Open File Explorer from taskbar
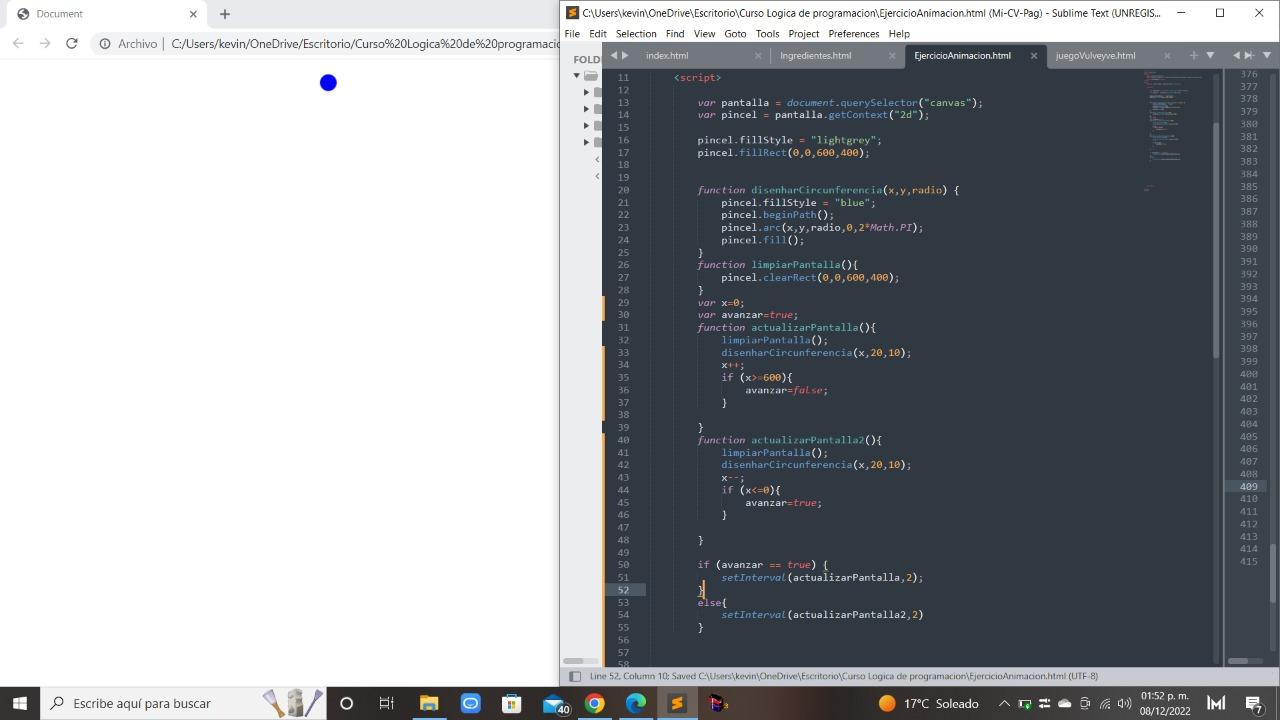 pyautogui.click(x=429, y=703)
